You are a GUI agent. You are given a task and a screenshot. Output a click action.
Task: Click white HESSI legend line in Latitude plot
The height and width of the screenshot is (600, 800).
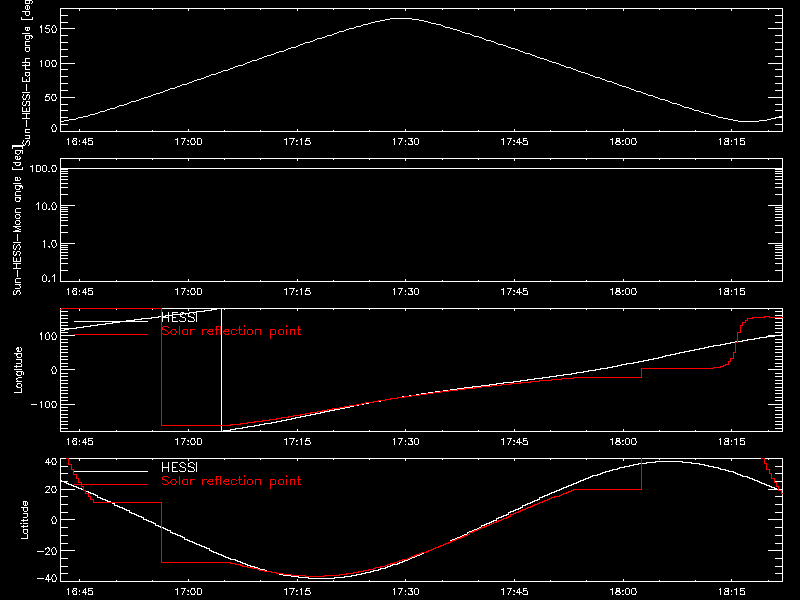(111, 471)
